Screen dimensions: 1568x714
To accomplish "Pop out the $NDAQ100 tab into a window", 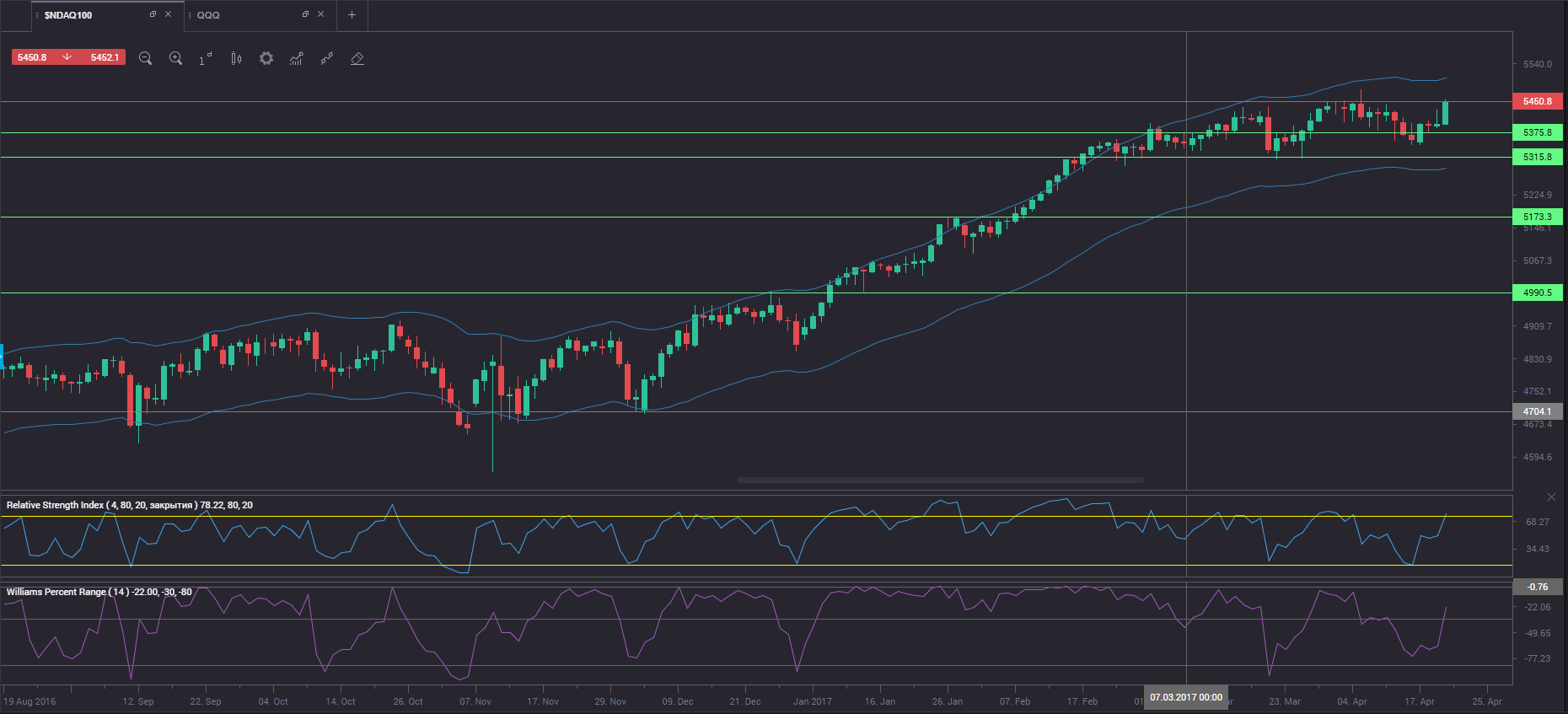I will pyautogui.click(x=153, y=14).
